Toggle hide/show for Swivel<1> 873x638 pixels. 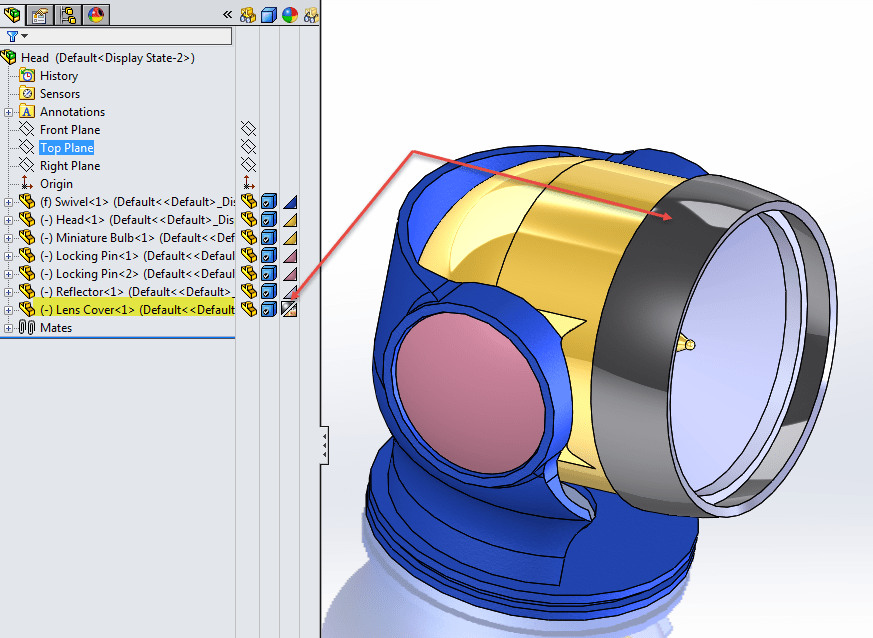[248, 201]
